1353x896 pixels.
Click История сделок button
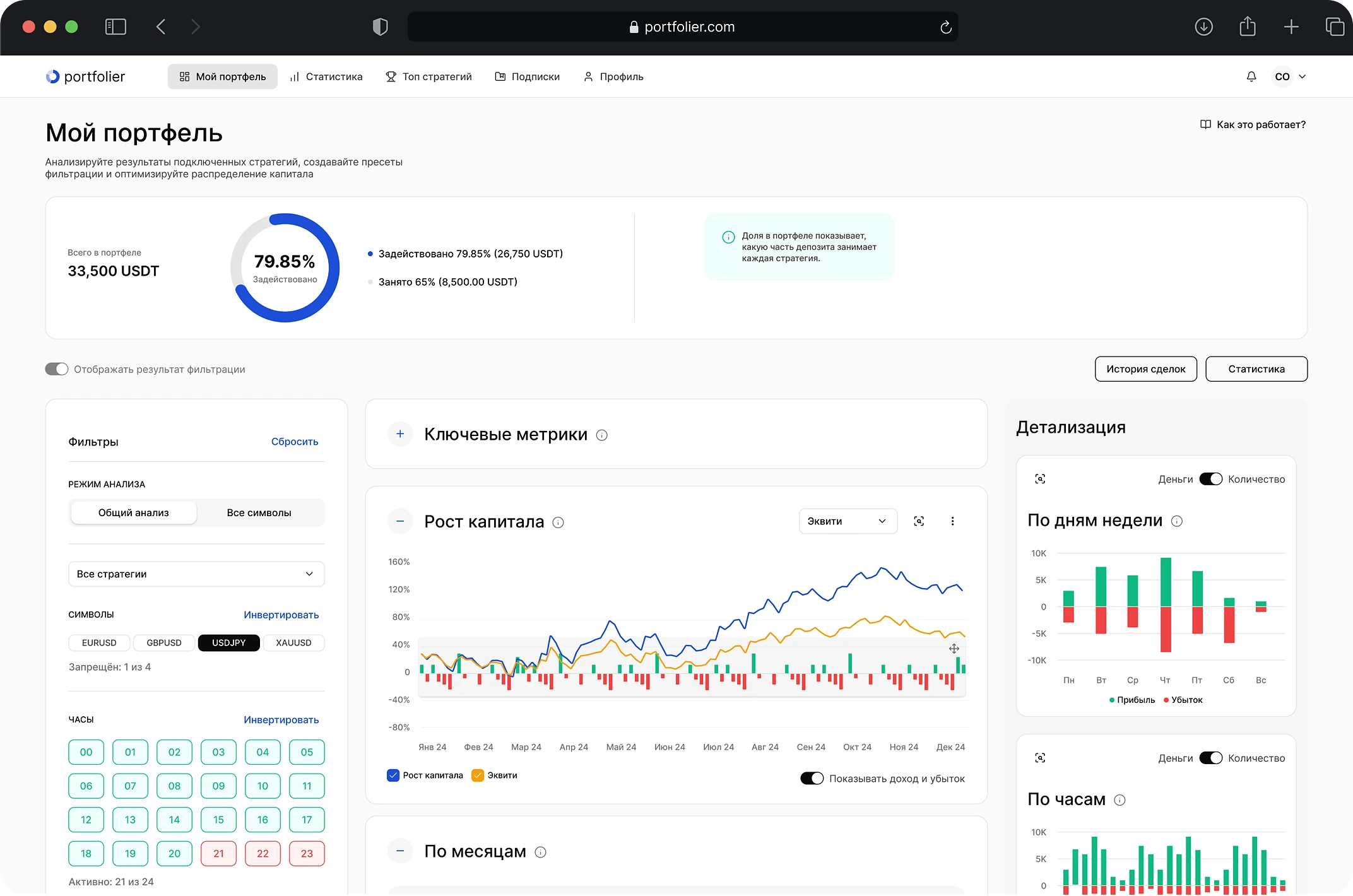pyautogui.click(x=1145, y=369)
